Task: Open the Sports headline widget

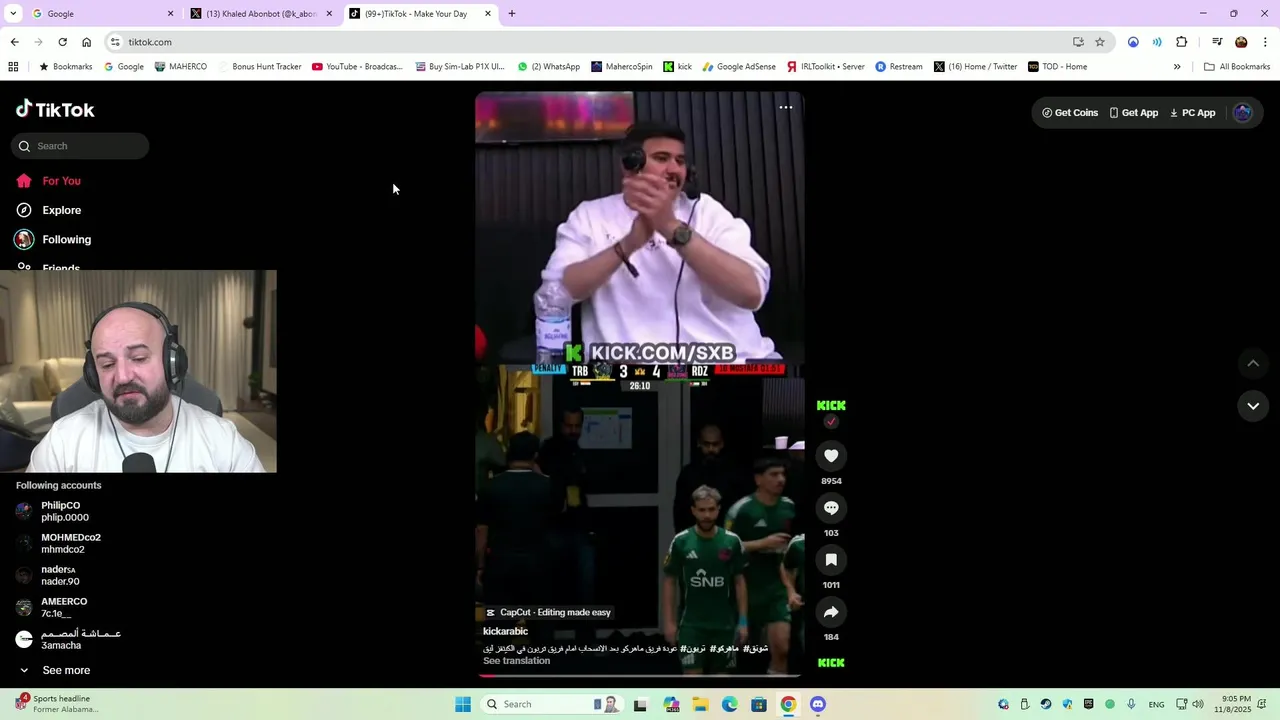Action: (58, 704)
